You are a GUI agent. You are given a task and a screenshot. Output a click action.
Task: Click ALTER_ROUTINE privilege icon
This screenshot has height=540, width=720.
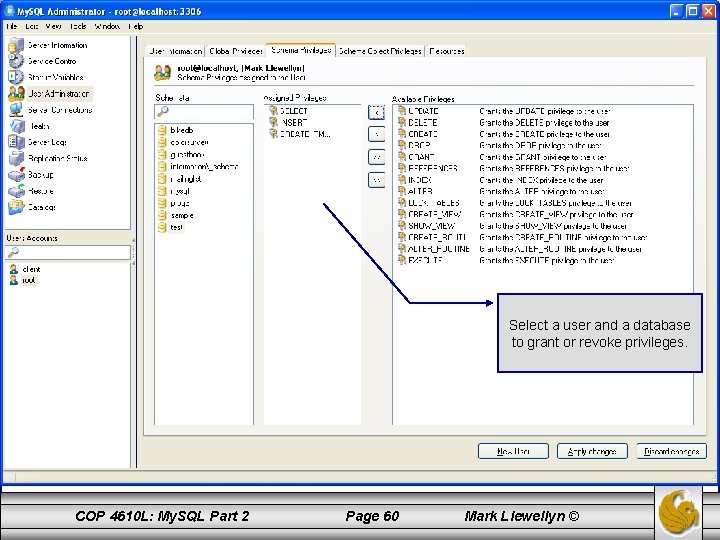pos(402,248)
